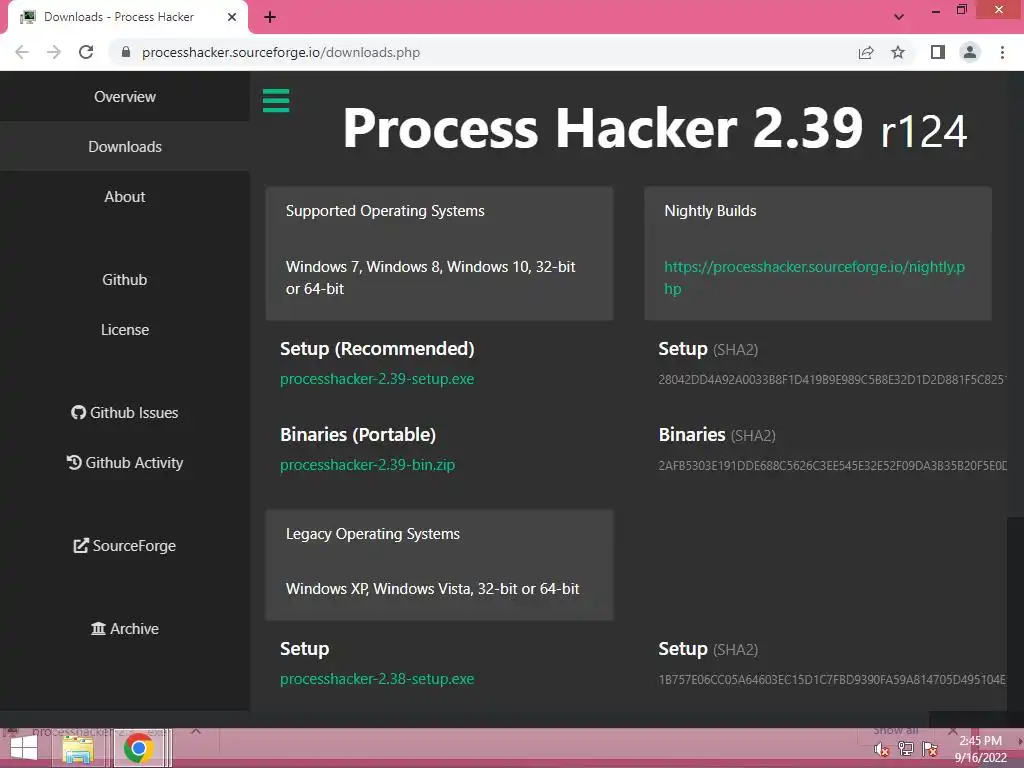Screen dimensions: 1024x768
Task: Download processhacker-2.39-setup.exe
Action: click(x=377, y=379)
